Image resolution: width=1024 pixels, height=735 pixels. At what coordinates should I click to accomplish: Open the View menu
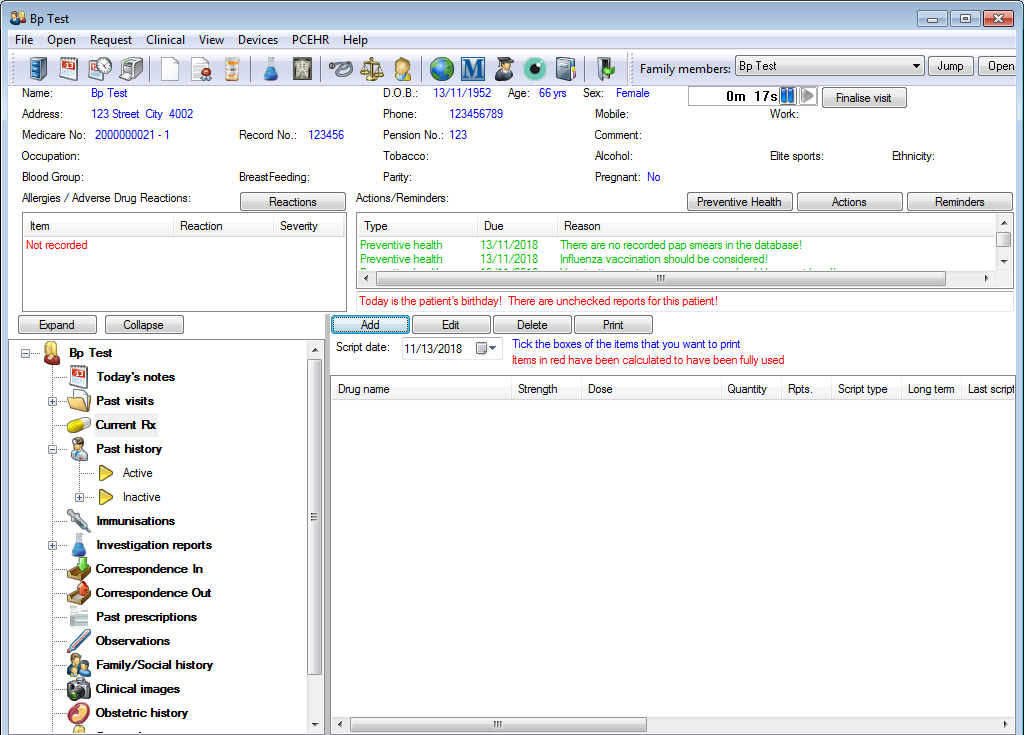point(211,40)
